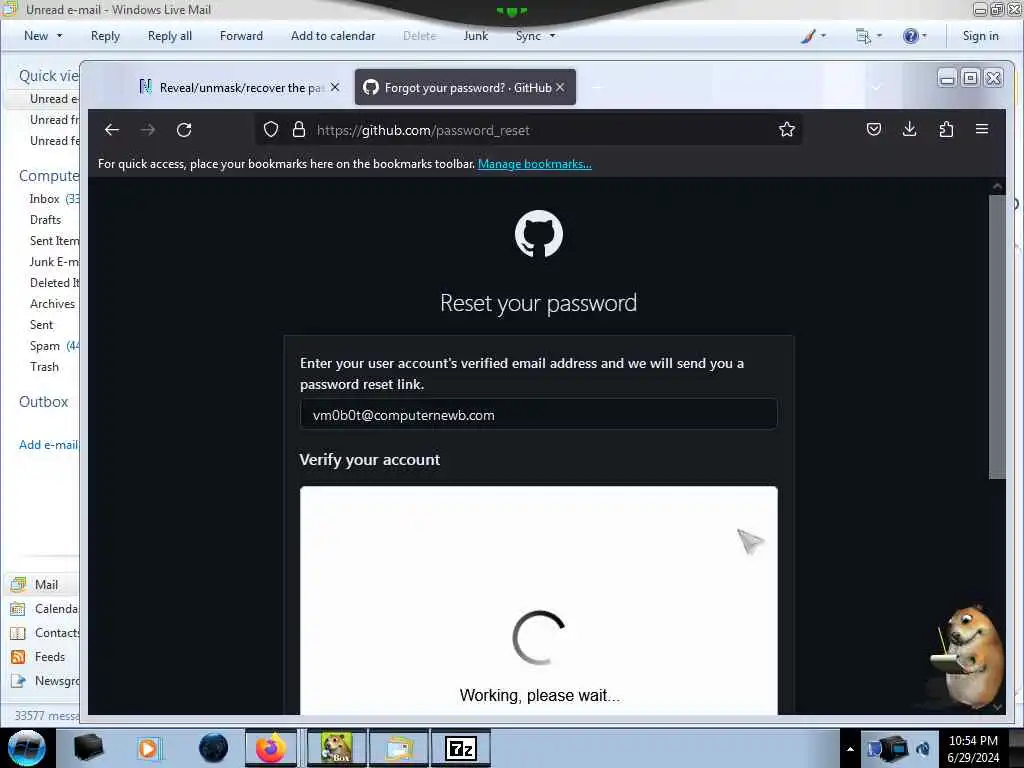1024x768 pixels.
Task: Open the Mail section in Live Mail
Action: pos(39,584)
